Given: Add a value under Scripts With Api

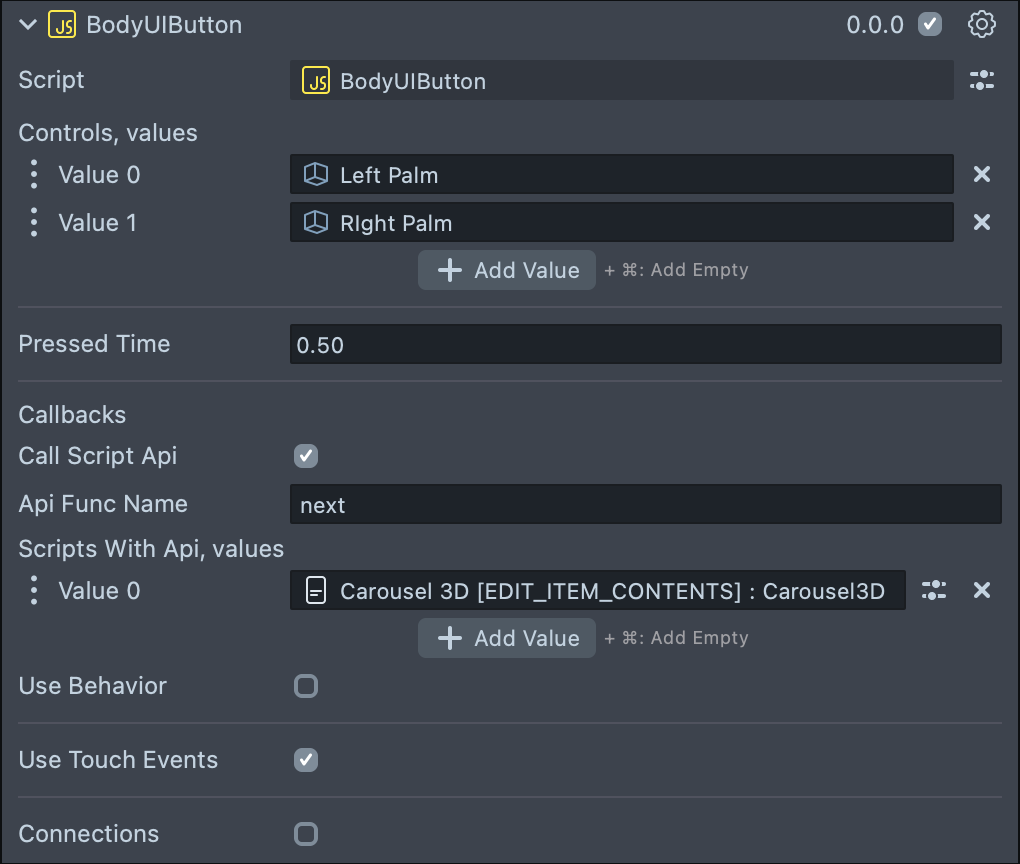Looking at the screenshot, I should tap(507, 638).
